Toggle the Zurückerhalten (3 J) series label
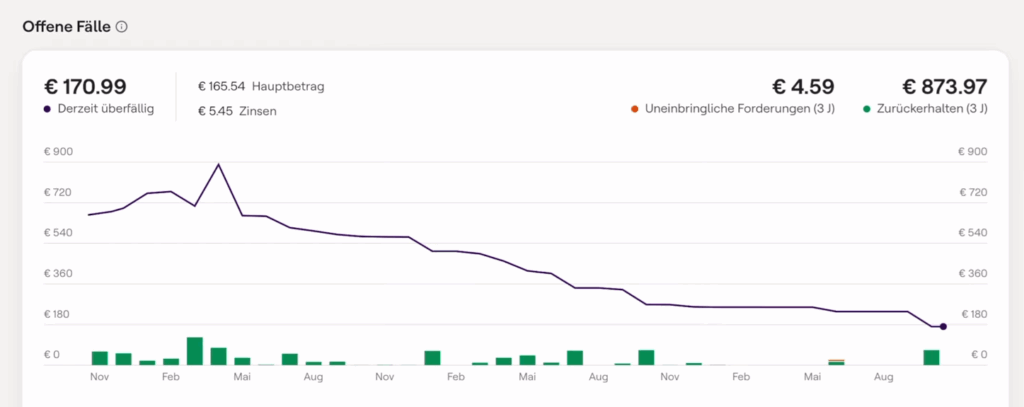The width and height of the screenshot is (1024, 407). coord(932,108)
